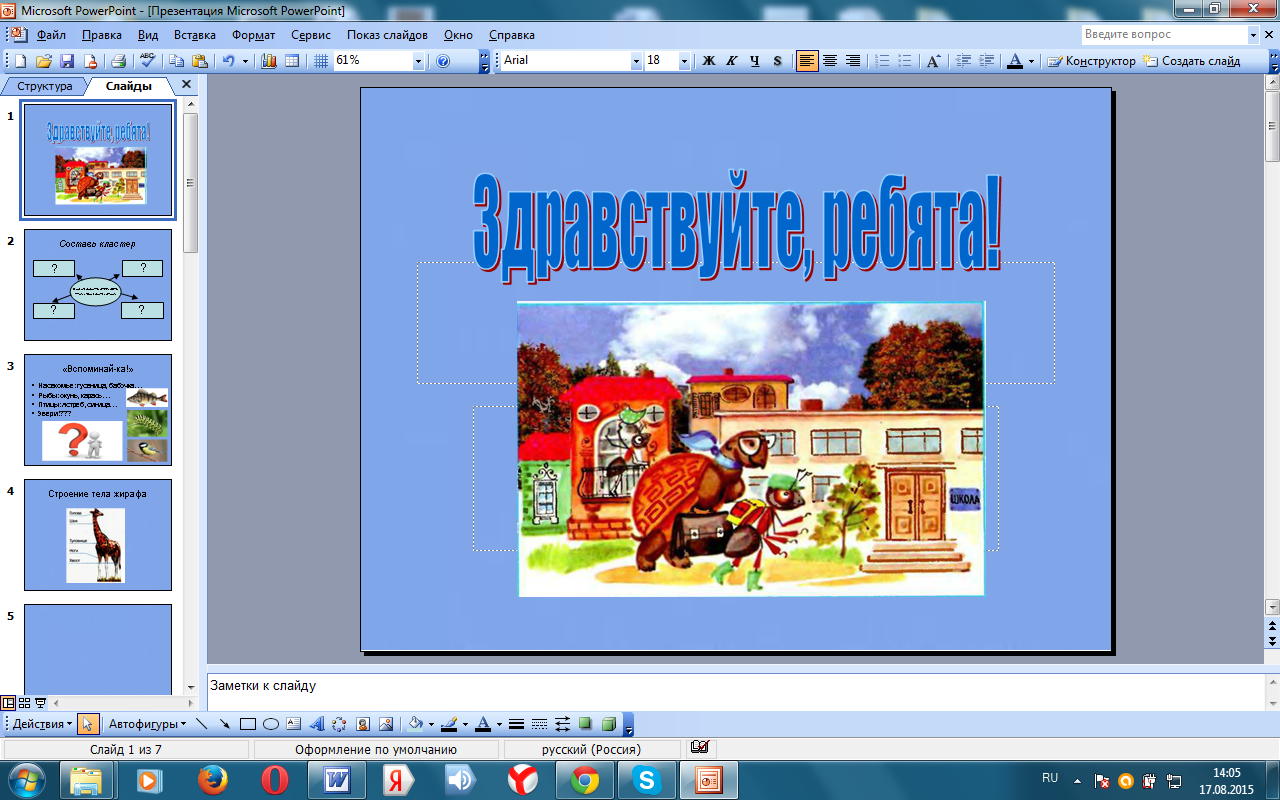The width and height of the screenshot is (1280, 800).
Task: Open toolbar font color dropdown arrow
Action: (x=1031, y=61)
